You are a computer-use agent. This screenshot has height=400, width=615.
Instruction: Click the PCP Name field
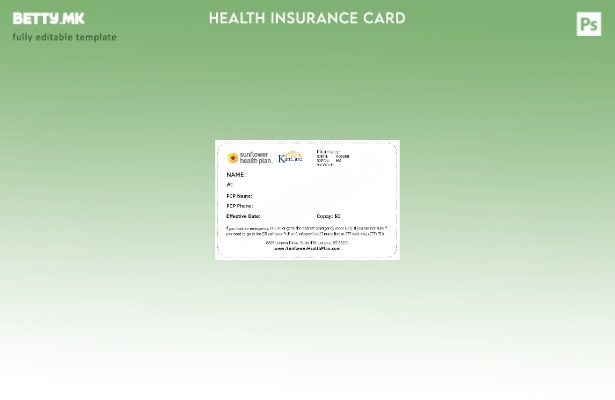239,196
